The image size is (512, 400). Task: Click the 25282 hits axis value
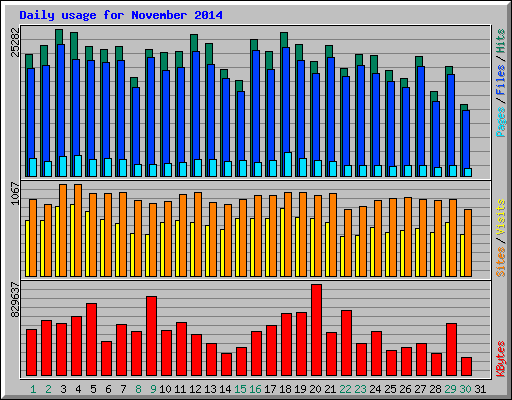pyautogui.click(x=15, y=42)
